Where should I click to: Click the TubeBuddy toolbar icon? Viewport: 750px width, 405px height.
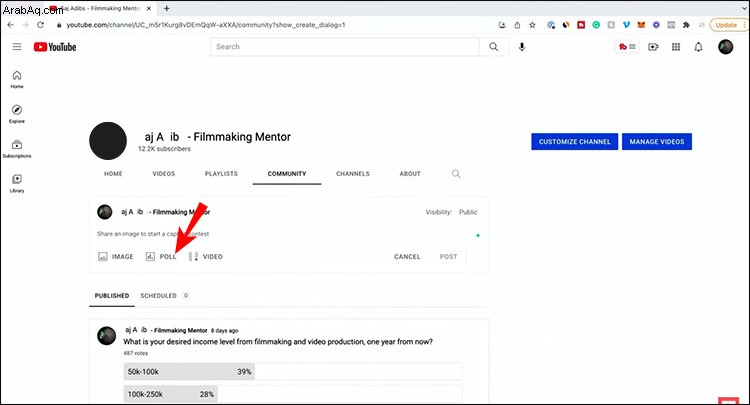pos(627,47)
